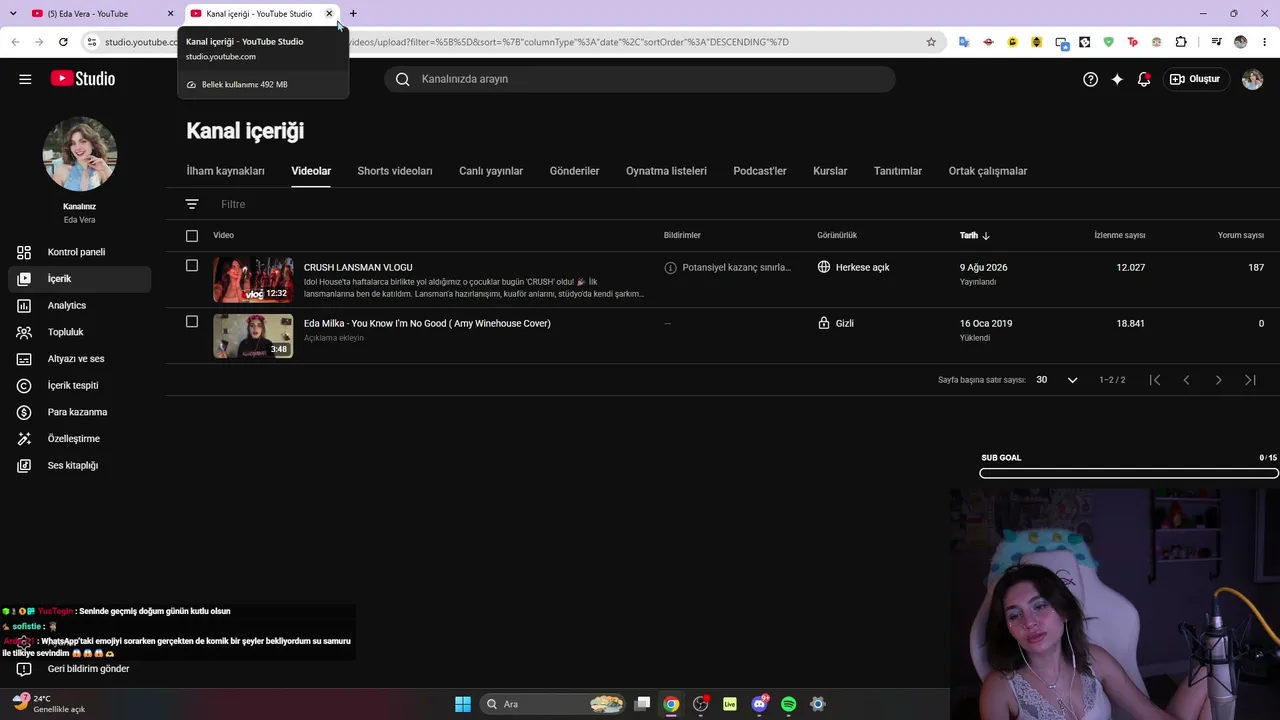Open the Amy Winehouse Cover thumbnail
Image resolution: width=1280 pixels, height=720 pixels.
click(253, 336)
